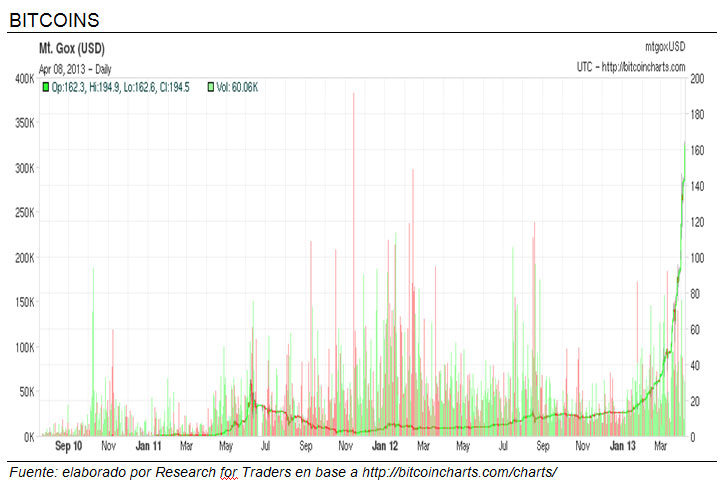This screenshot has height=490, width=724.
Task: Click the green volume spike near Oct 2010
Action: [x=93, y=351]
